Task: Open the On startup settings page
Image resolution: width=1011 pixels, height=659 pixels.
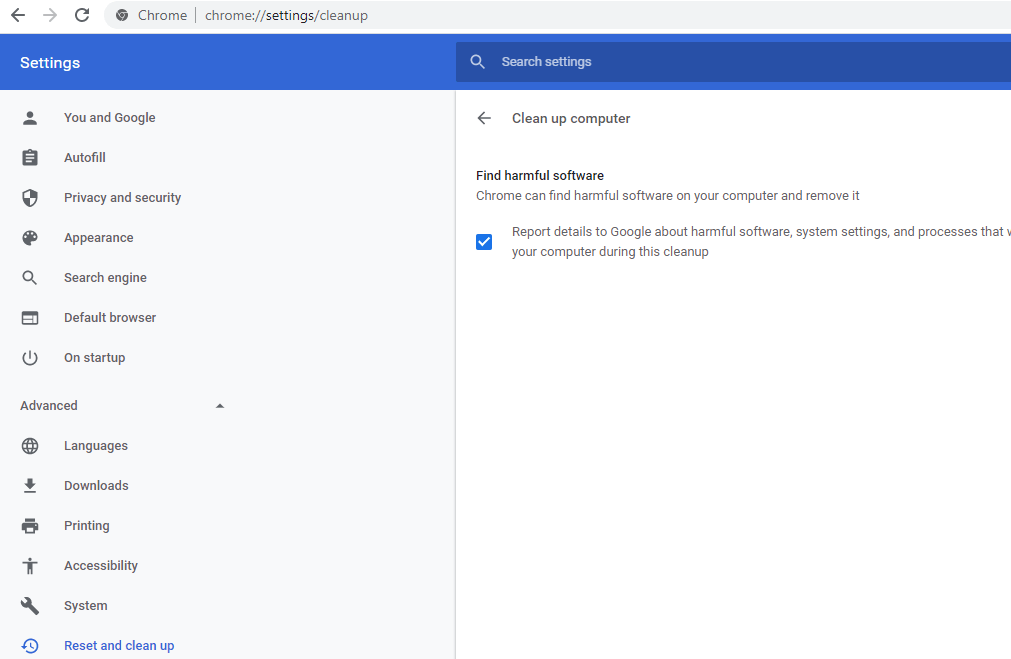Action: pos(94,357)
